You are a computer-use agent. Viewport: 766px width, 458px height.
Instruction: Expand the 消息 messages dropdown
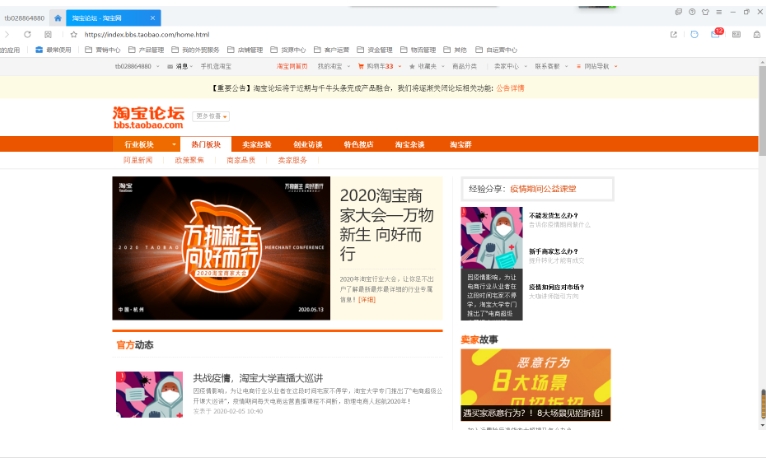tap(180, 66)
